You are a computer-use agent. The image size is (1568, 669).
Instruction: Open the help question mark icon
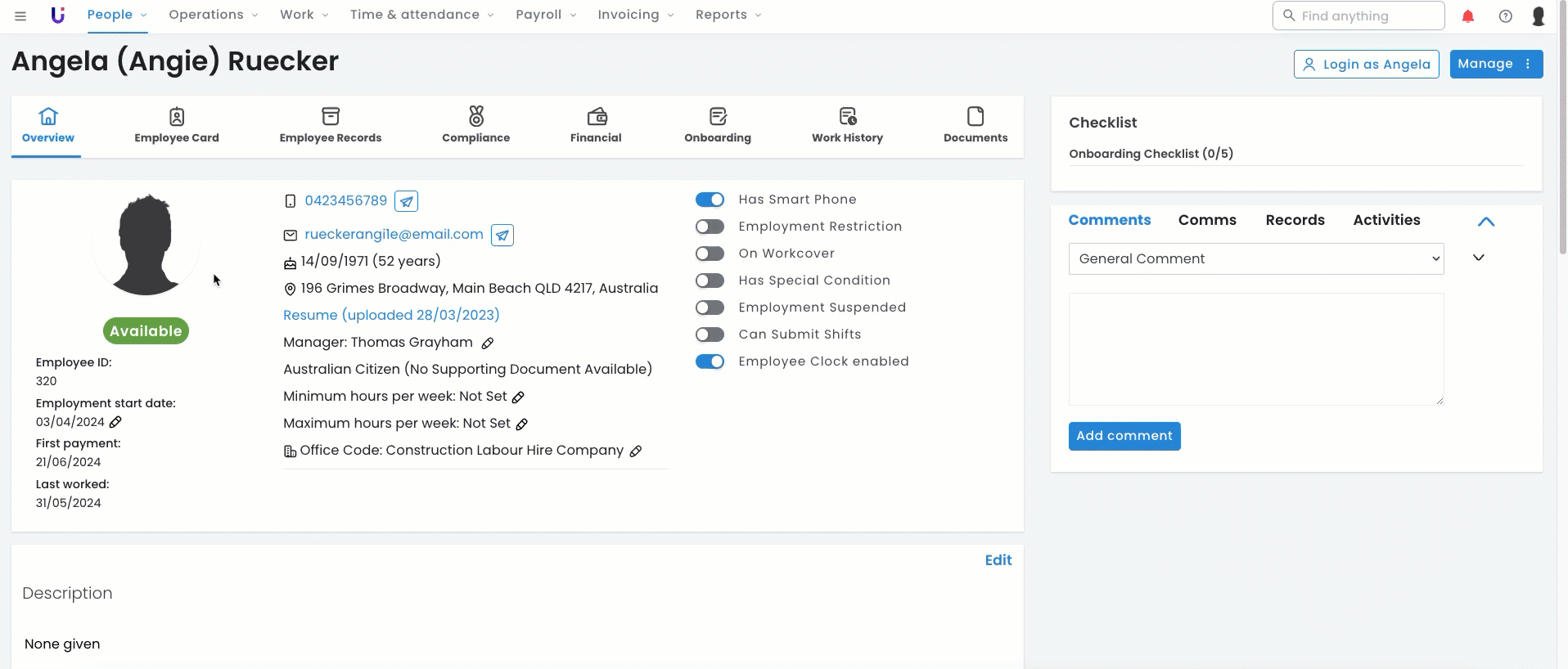pyautogui.click(x=1505, y=16)
